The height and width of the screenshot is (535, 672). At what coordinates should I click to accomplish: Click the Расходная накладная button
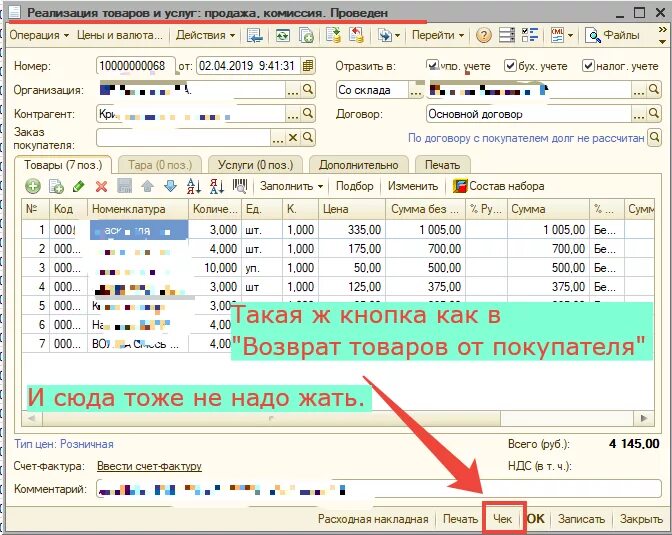click(373, 519)
